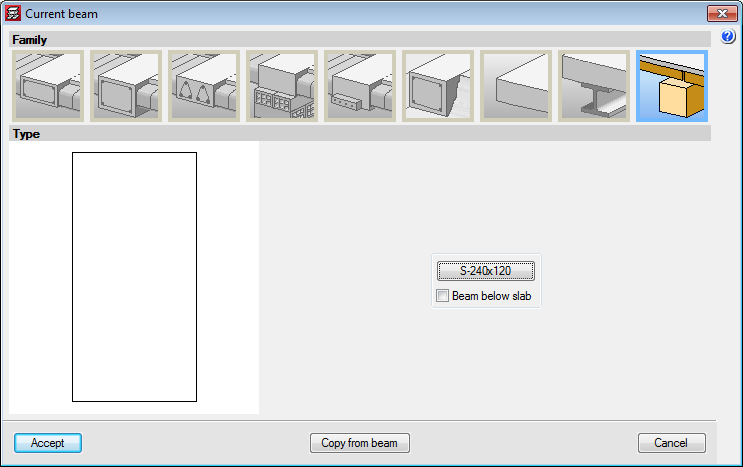Select beam family with triangular voids
The width and height of the screenshot is (743, 467).
pos(204,86)
